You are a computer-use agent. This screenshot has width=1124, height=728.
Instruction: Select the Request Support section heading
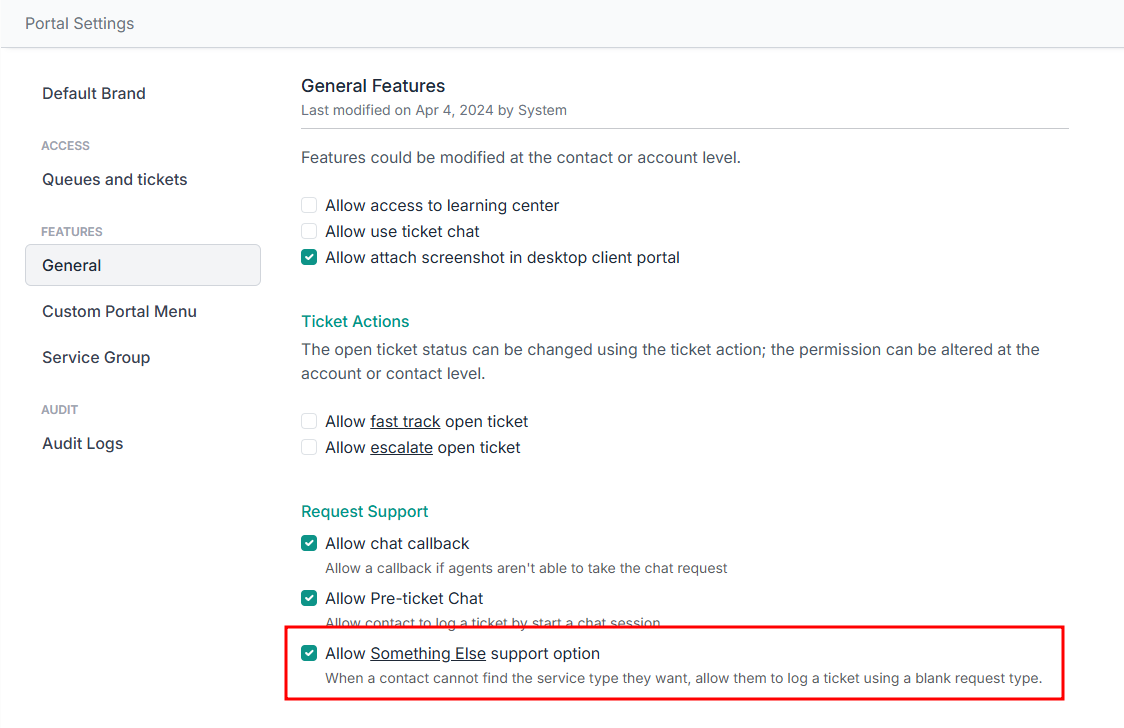point(364,511)
